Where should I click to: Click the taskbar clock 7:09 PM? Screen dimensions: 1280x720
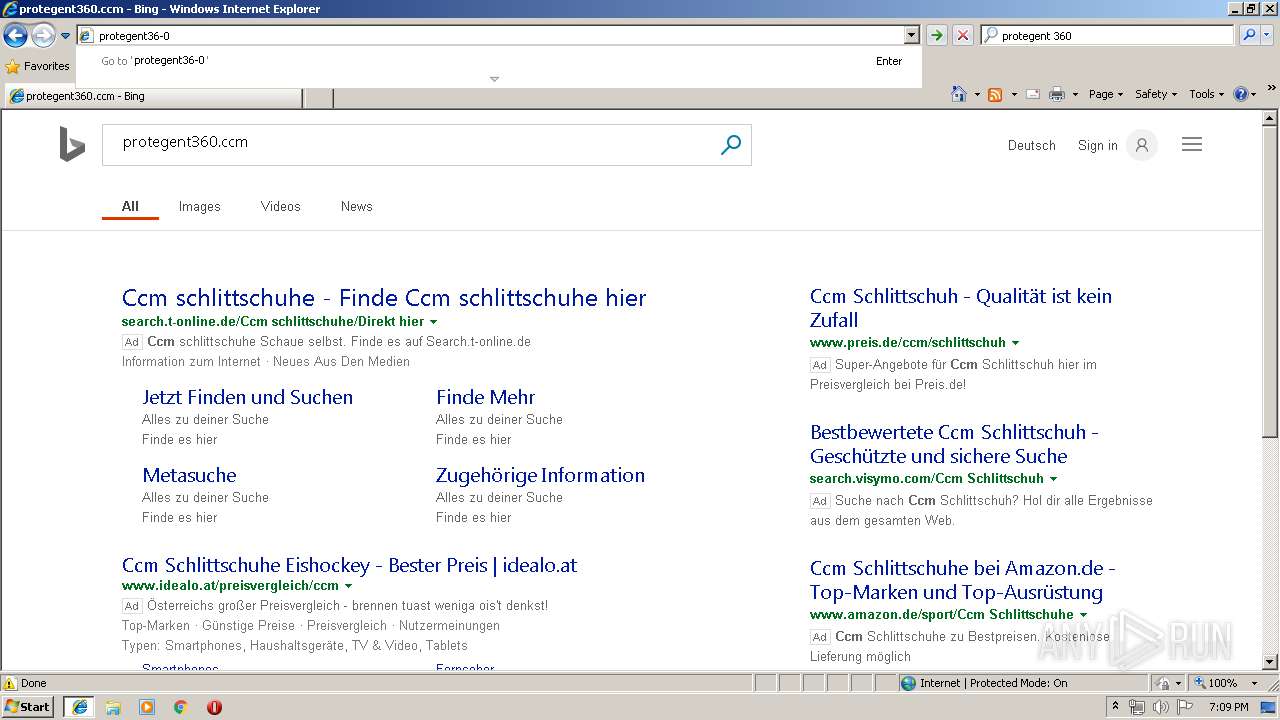click(1228, 707)
